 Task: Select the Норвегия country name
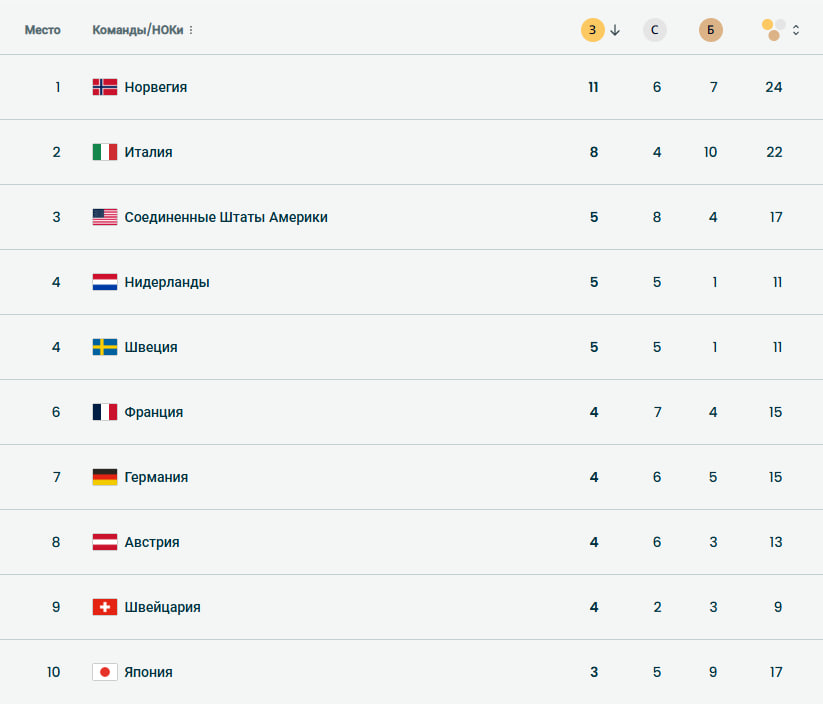156,87
